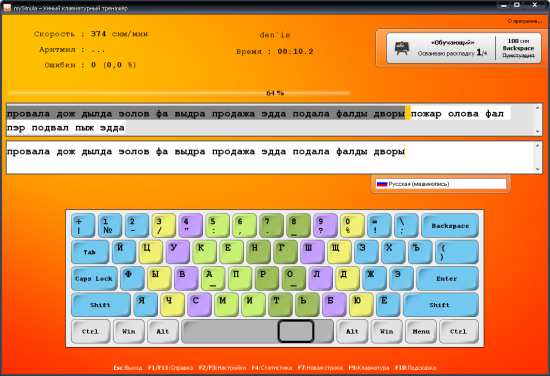Click the 1 № number key
Image resolution: width=550 pixels, height=376 pixels.
(x=110, y=226)
